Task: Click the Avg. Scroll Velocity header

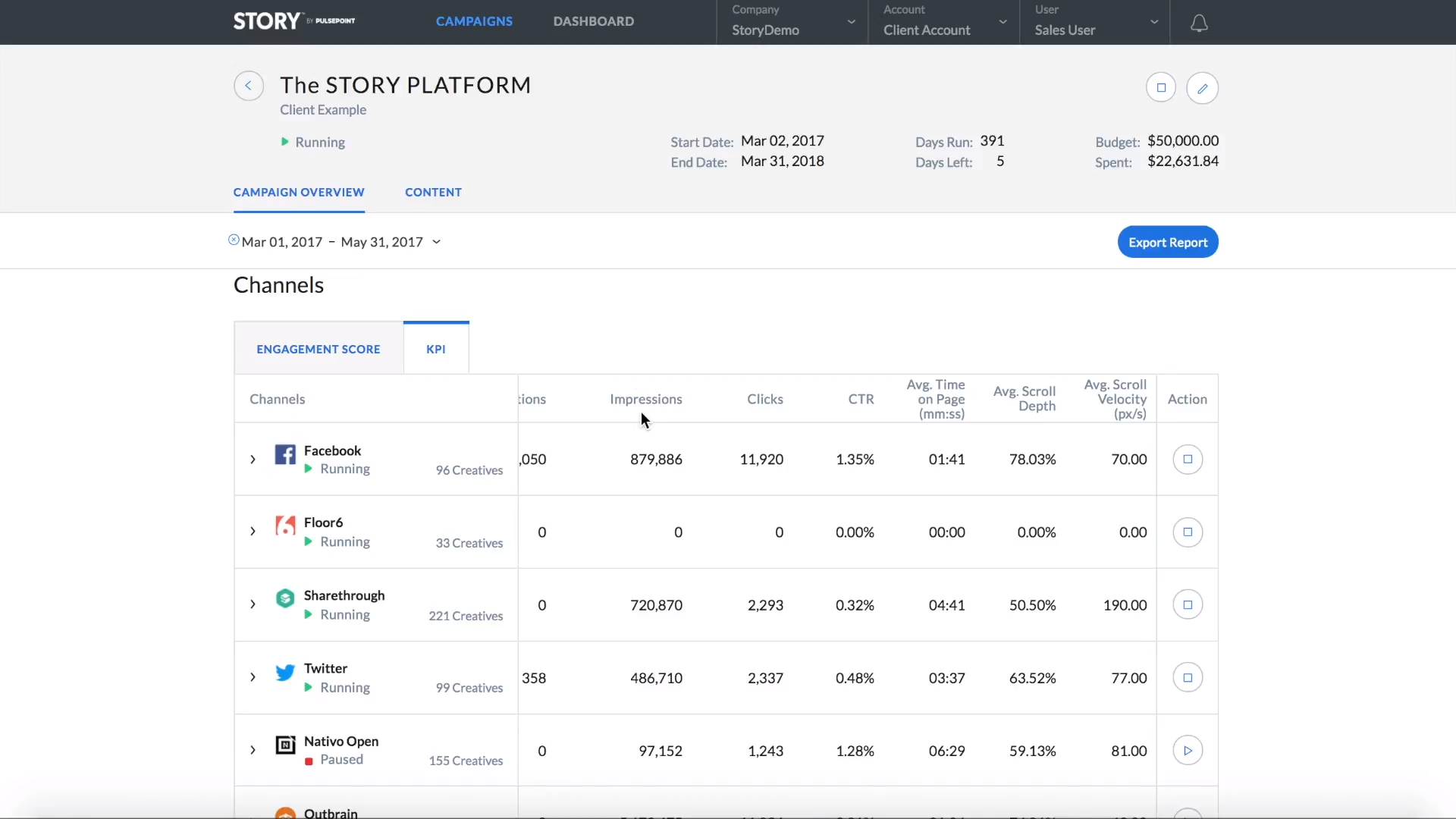Action: click(x=1116, y=399)
